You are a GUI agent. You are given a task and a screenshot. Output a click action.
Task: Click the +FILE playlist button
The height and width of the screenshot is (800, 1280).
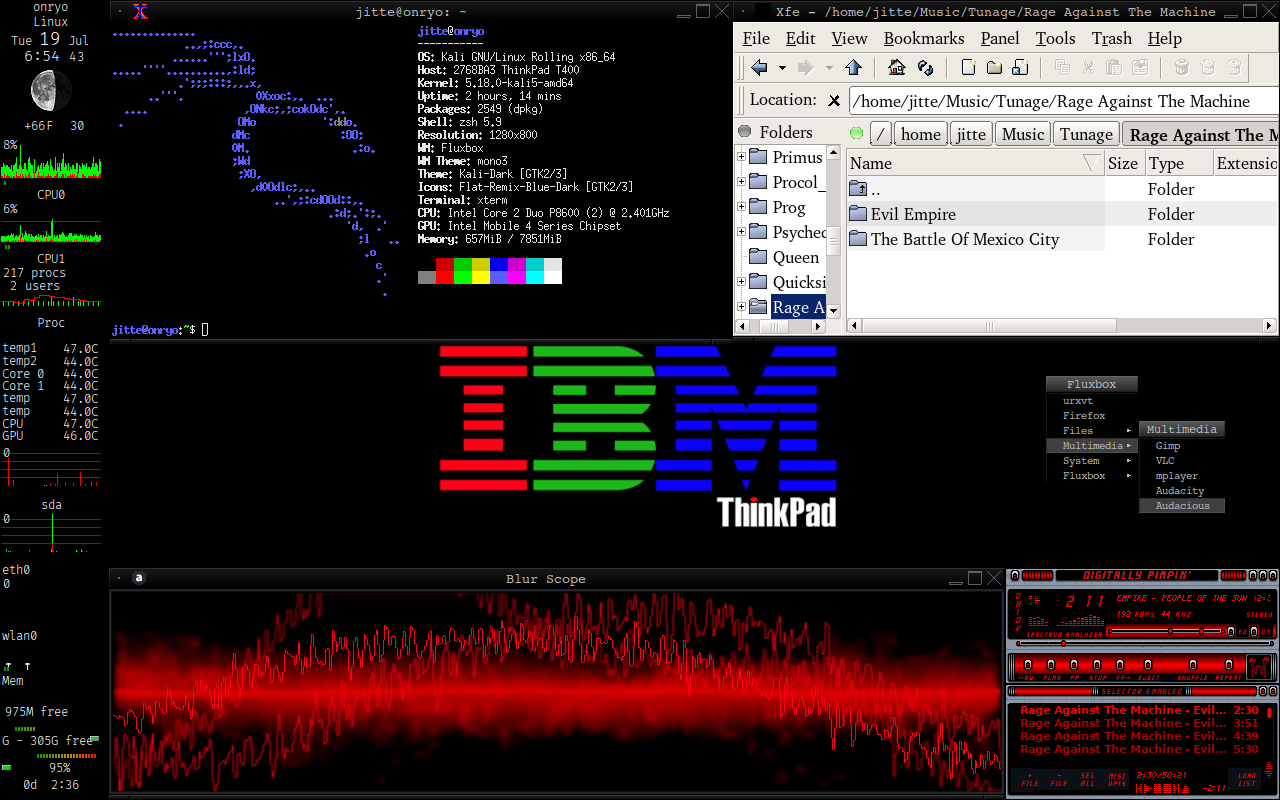coord(1030,780)
